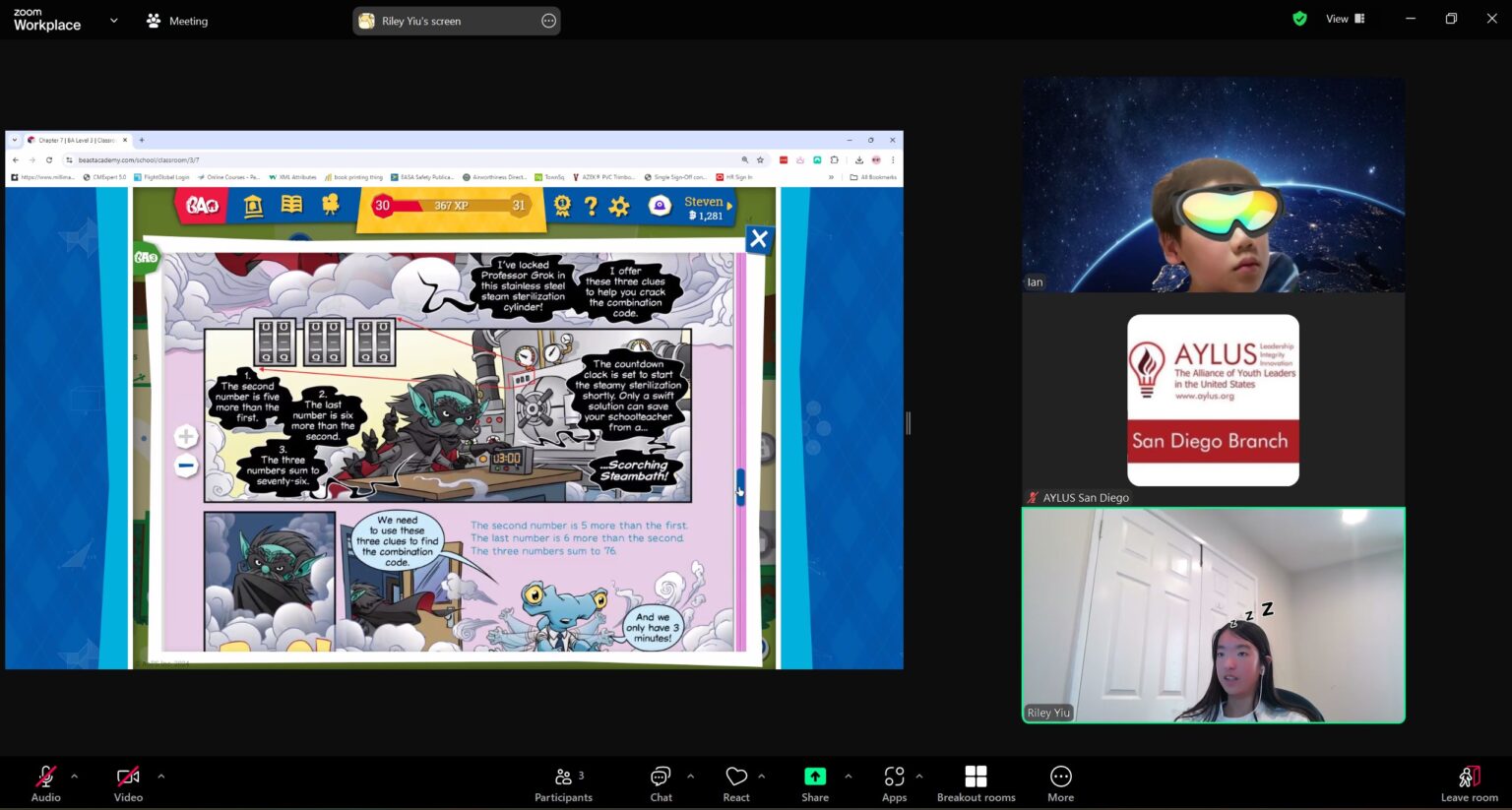This screenshot has width=1512, height=810.
Task: Open React emoji reactions
Action: (736, 783)
